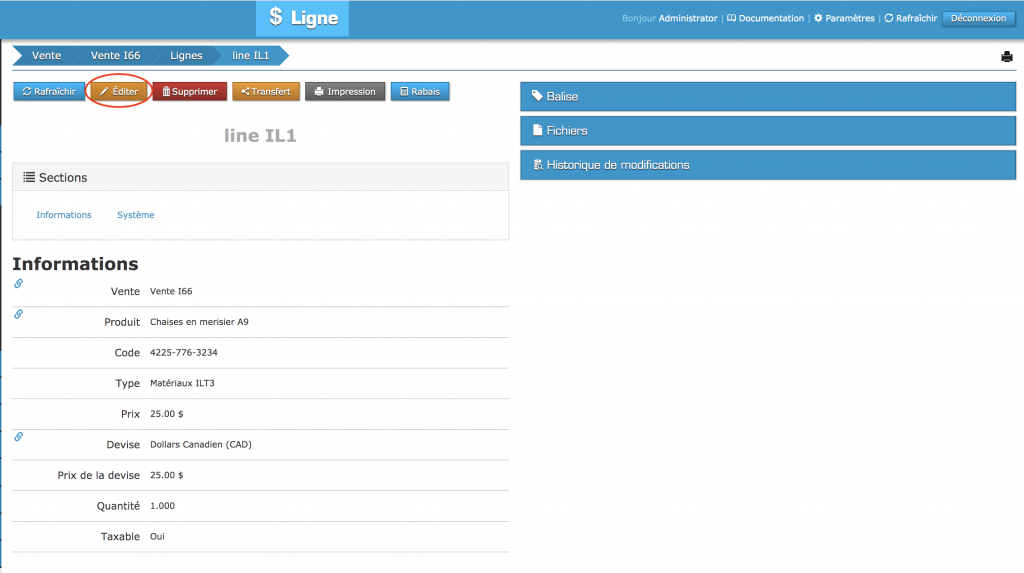1024x573 pixels.
Task: Open link icon beside Devise field
Action: (x=18, y=437)
